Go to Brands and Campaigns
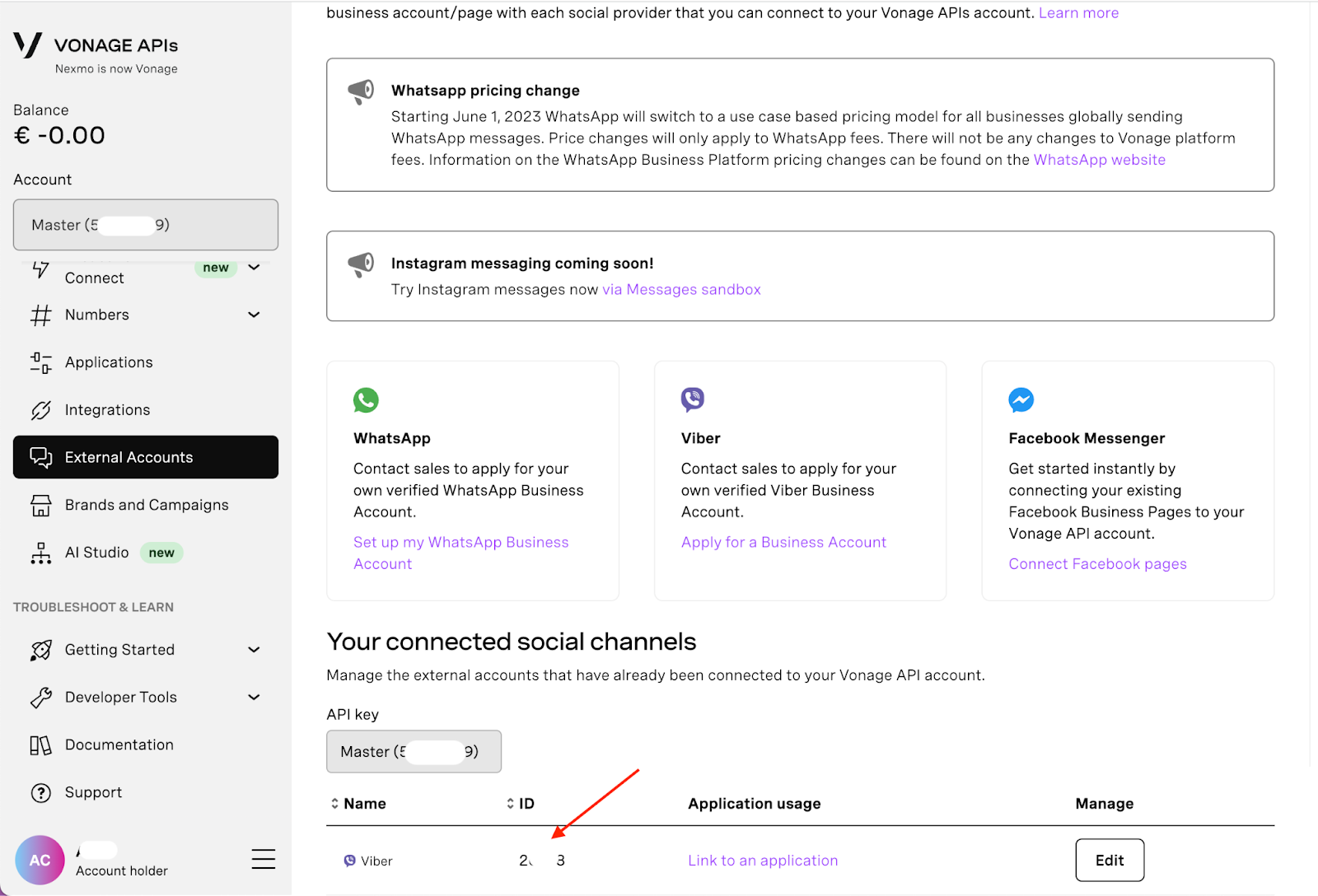Screen dimensions: 1318x896 (147, 505)
